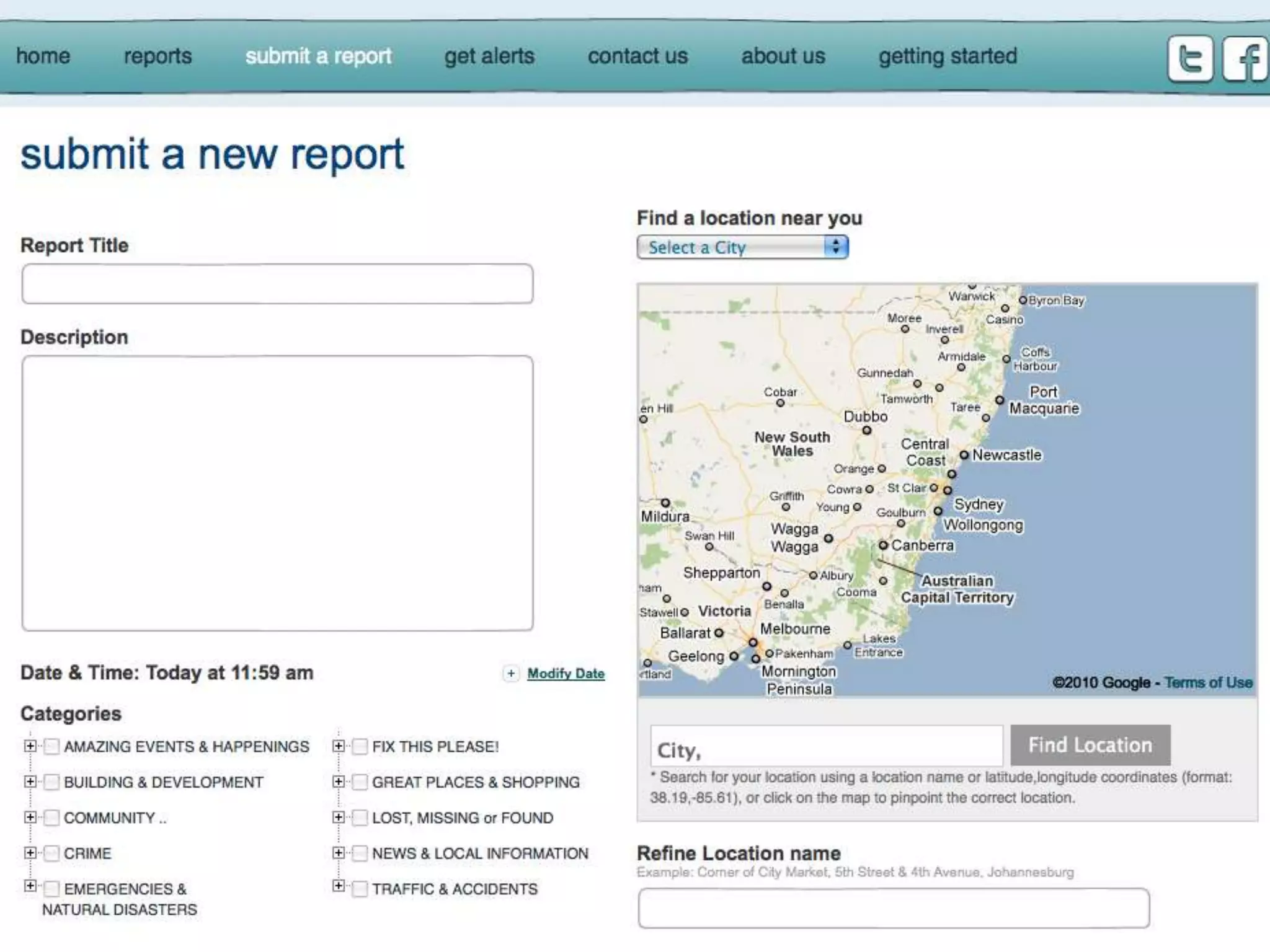The height and width of the screenshot is (952, 1270).
Task: Expand the AMAZING EVENTS & HAPPENINGS tree node
Action: click(x=30, y=746)
